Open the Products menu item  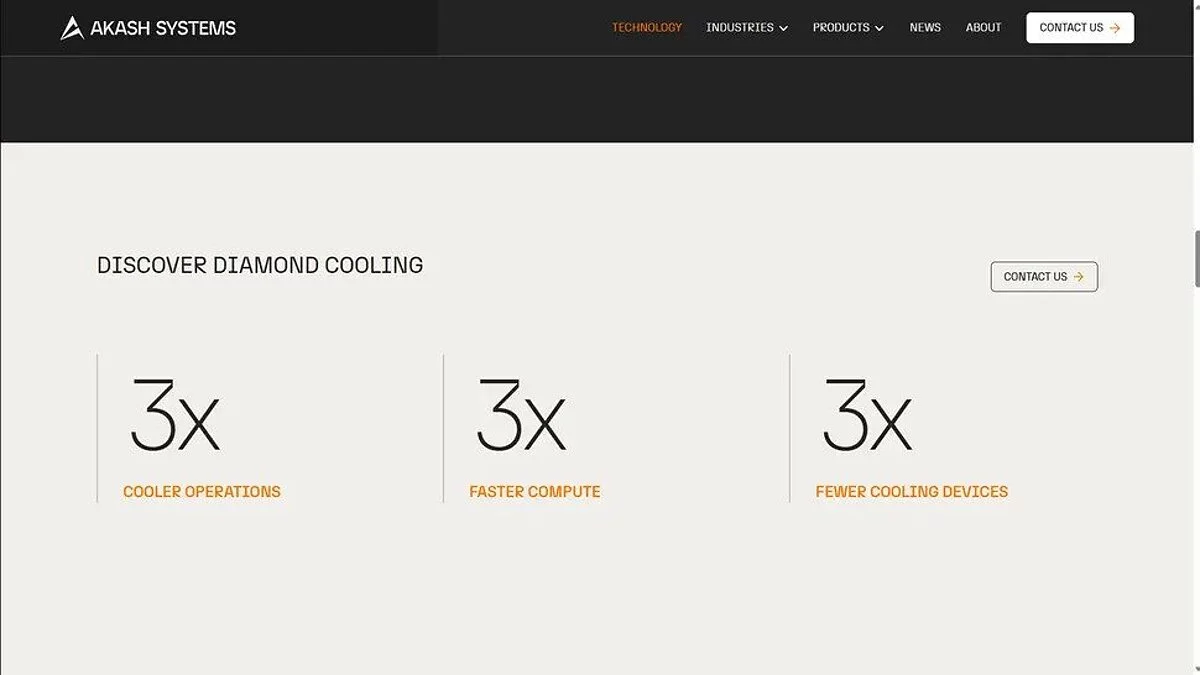click(x=841, y=28)
